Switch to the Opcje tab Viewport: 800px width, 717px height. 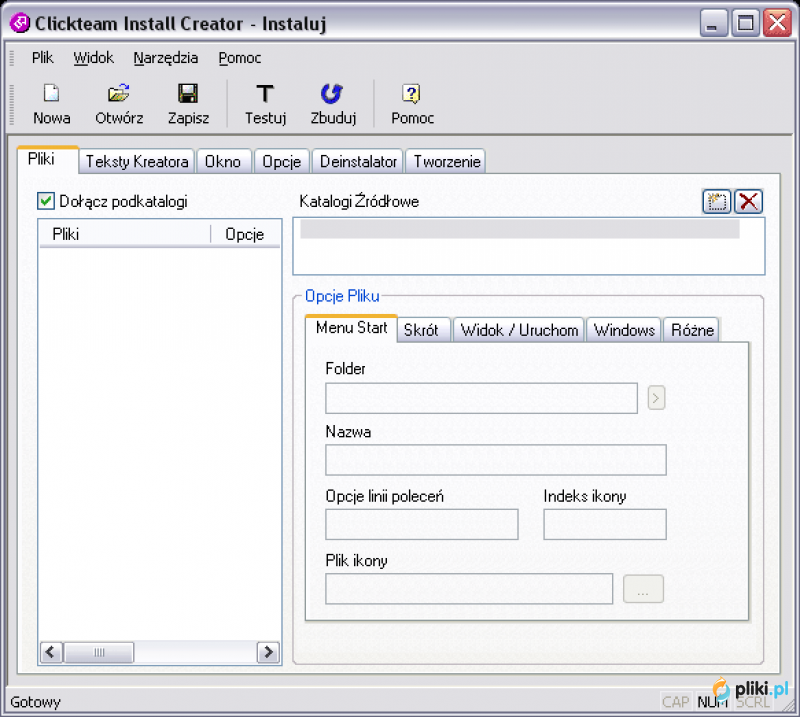click(282, 161)
